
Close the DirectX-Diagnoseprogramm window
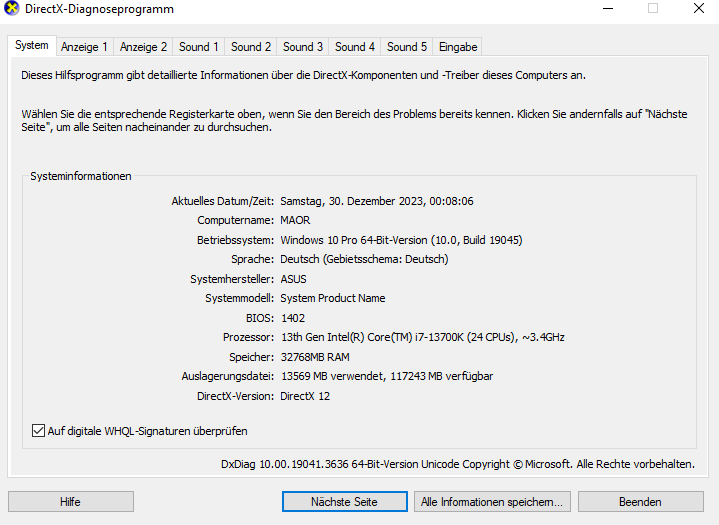point(699,9)
